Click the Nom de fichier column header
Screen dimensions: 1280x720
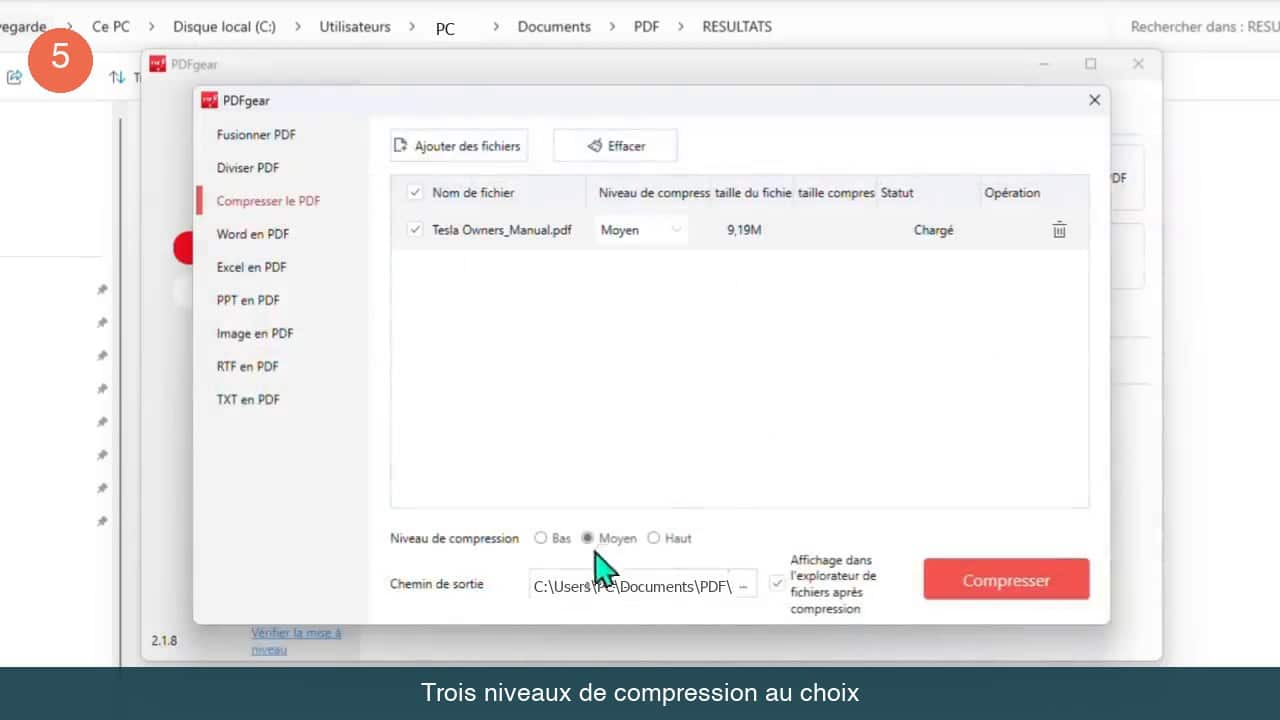[473, 192]
